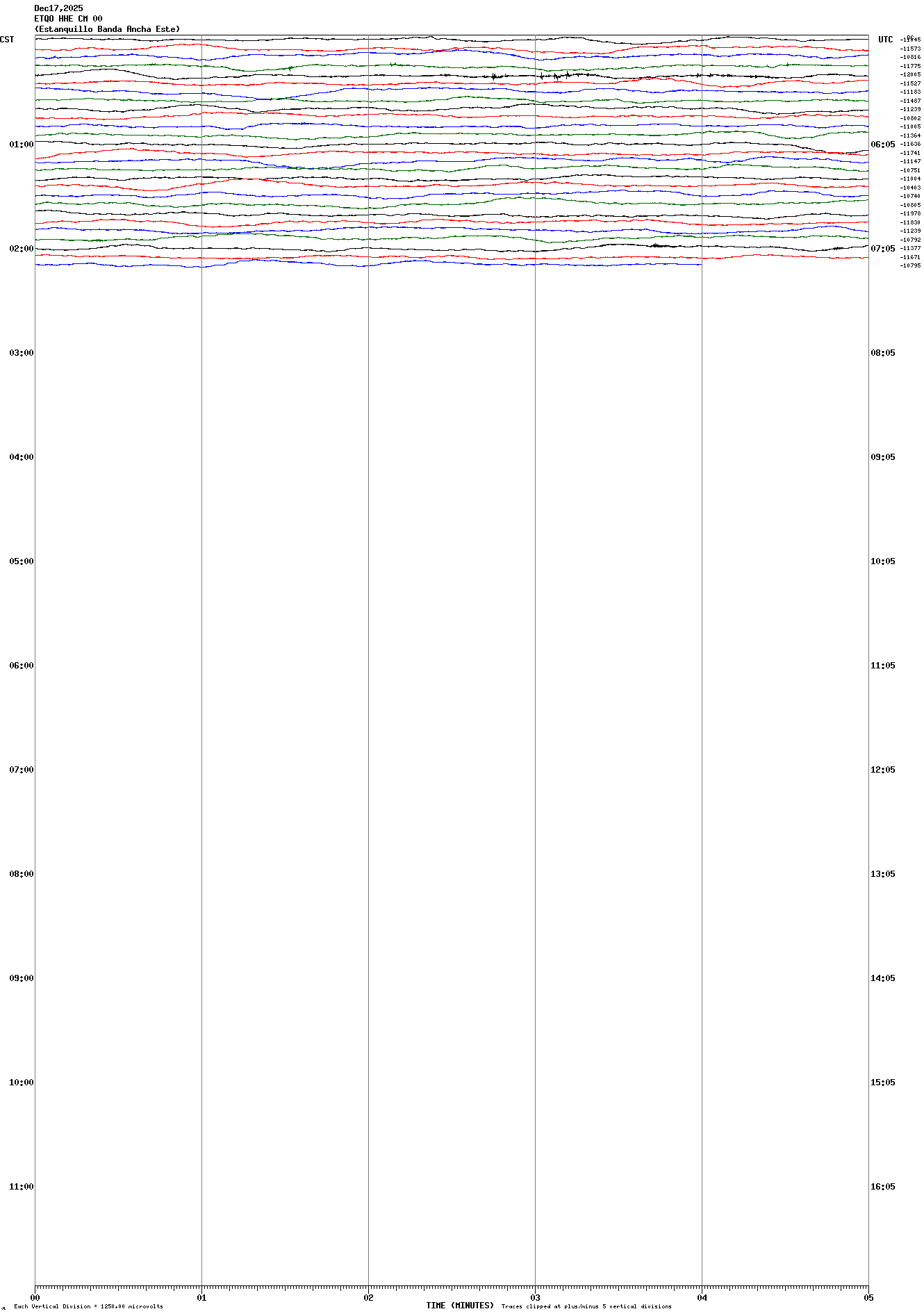Viewport: 924px width, 1316px height.
Task: Click the TIME (MINUTES) axis title
Action: pos(459,1306)
